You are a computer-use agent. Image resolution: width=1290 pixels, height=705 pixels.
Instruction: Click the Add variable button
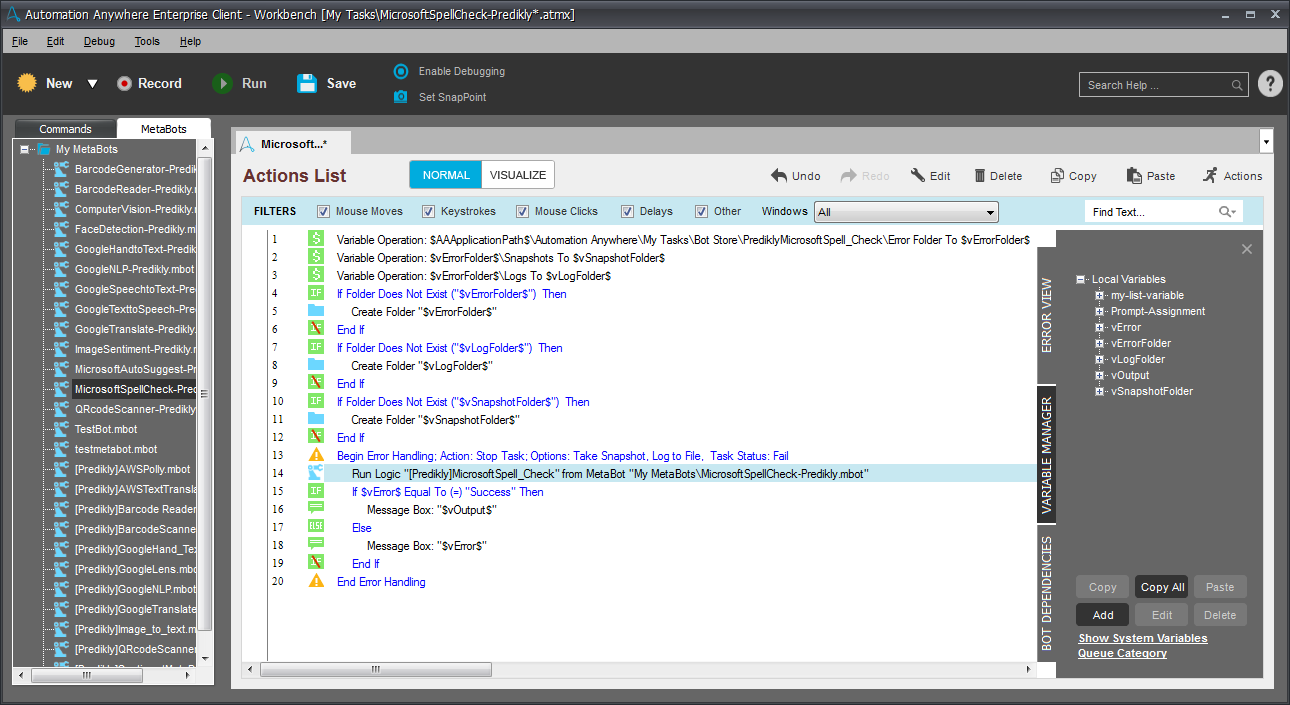1102,615
